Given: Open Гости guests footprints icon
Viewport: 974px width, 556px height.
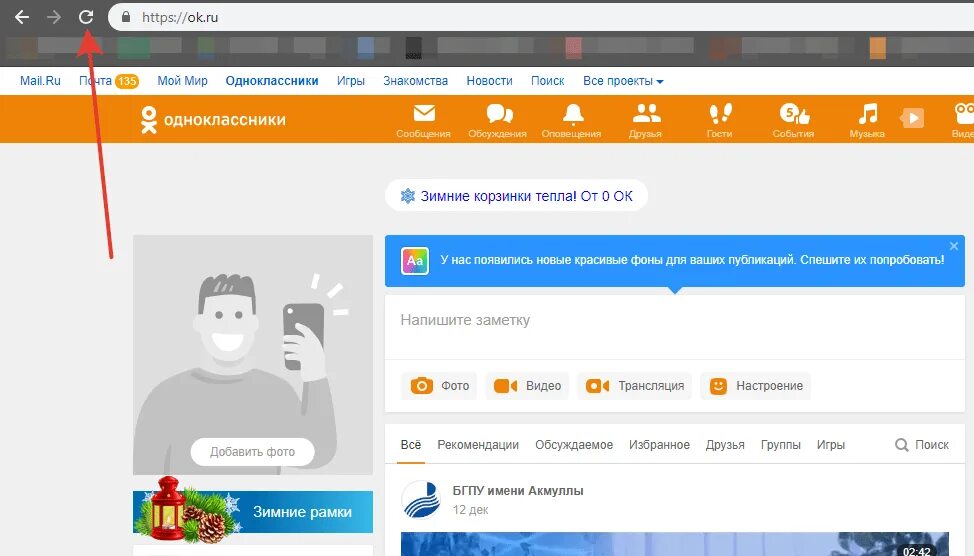Looking at the screenshot, I should (x=719, y=121).
